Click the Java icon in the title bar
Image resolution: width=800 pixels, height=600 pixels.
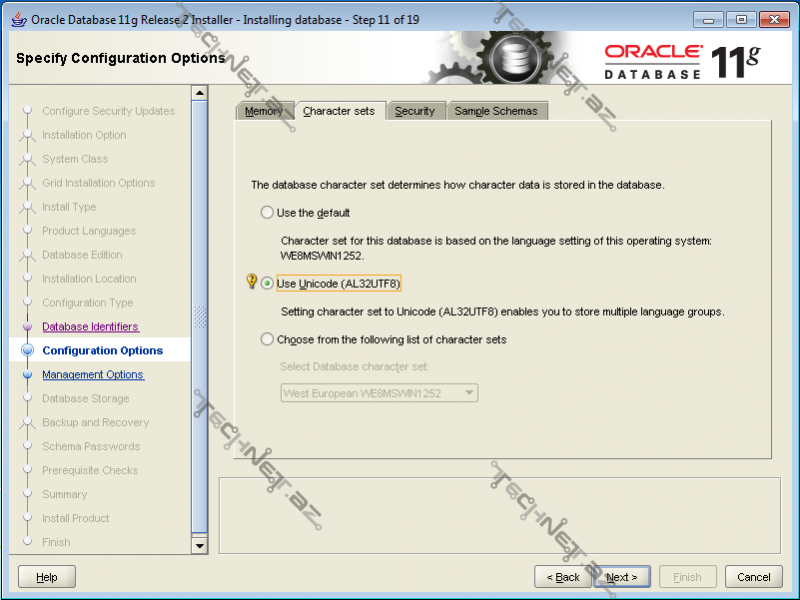point(19,19)
